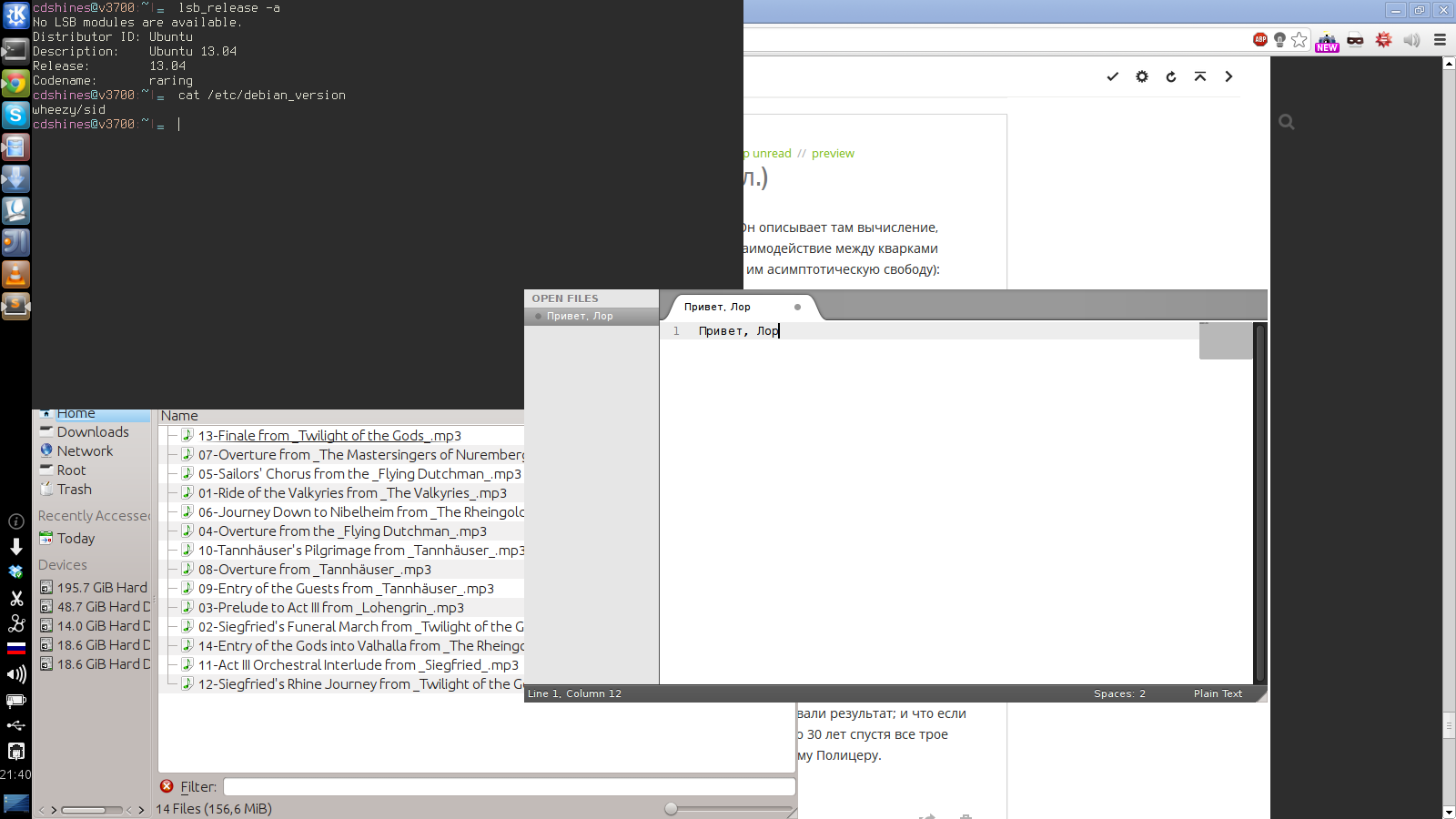Click the 'Plain Text' syntax selector in the status bar
This screenshot has height=819, width=1456.
click(1218, 693)
